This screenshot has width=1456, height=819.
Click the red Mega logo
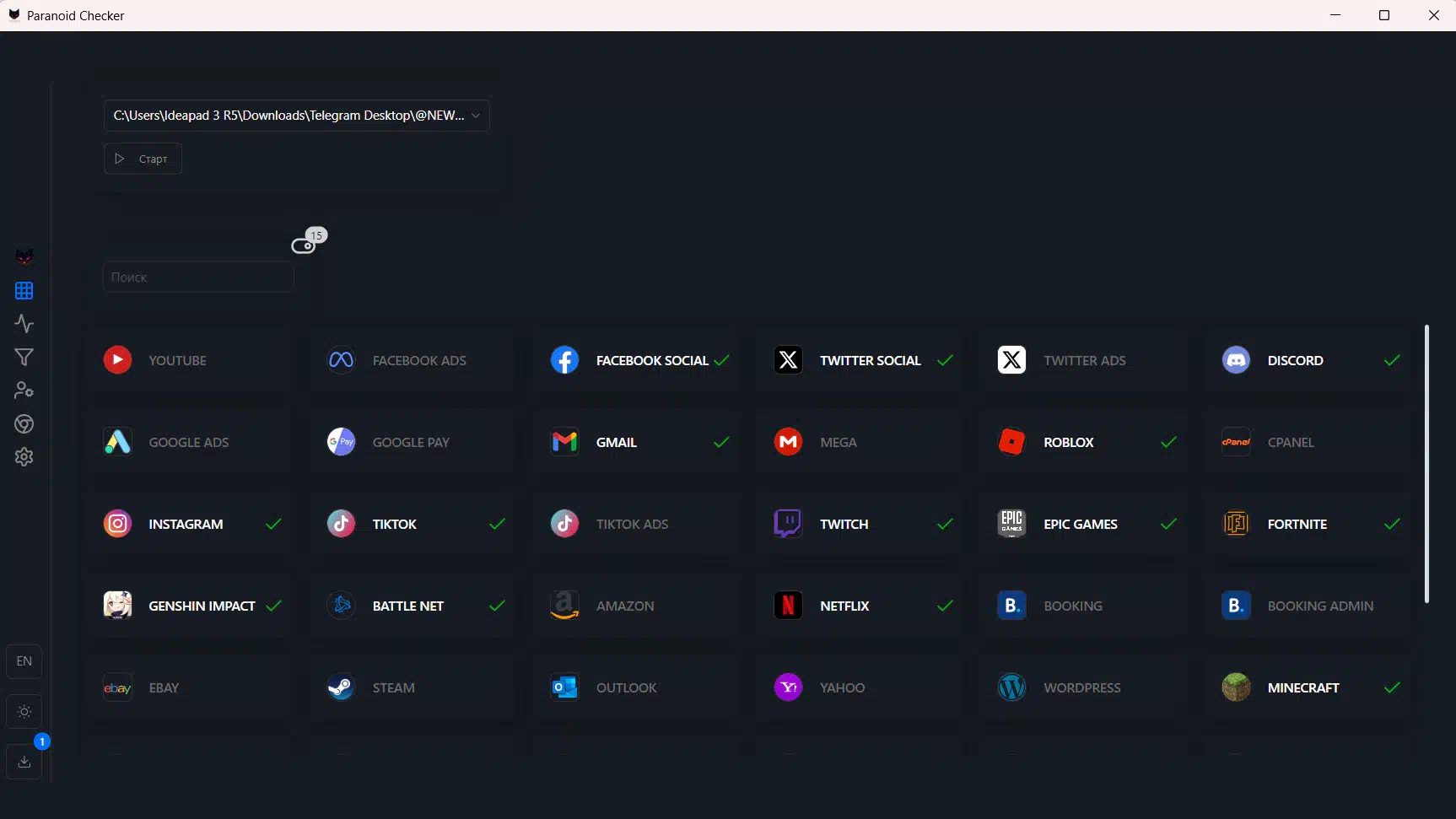tap(788, 442)
